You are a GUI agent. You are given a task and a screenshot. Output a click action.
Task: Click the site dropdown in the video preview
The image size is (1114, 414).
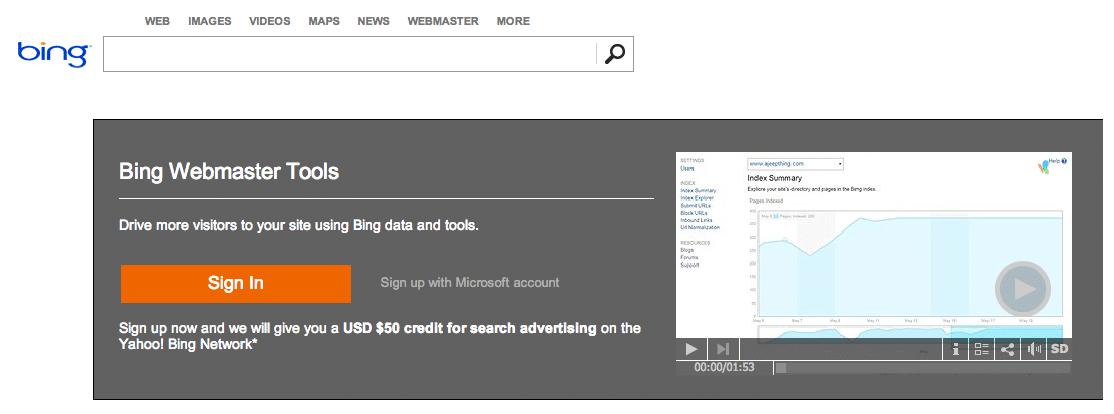795,163
